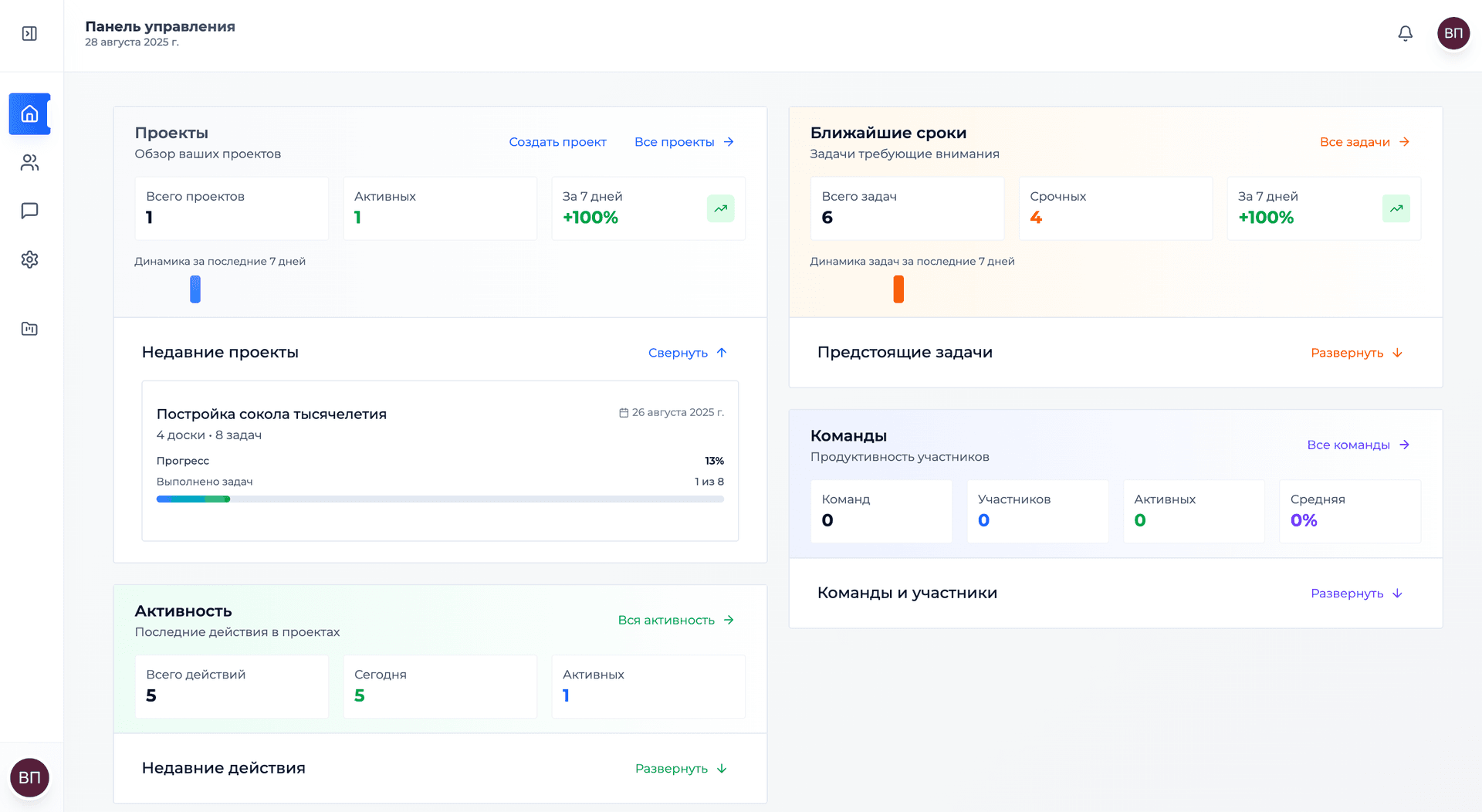Click the project progress bar
Viewport: 1482px width, 812px height.
pyautogui.click(x=440, y=499)
